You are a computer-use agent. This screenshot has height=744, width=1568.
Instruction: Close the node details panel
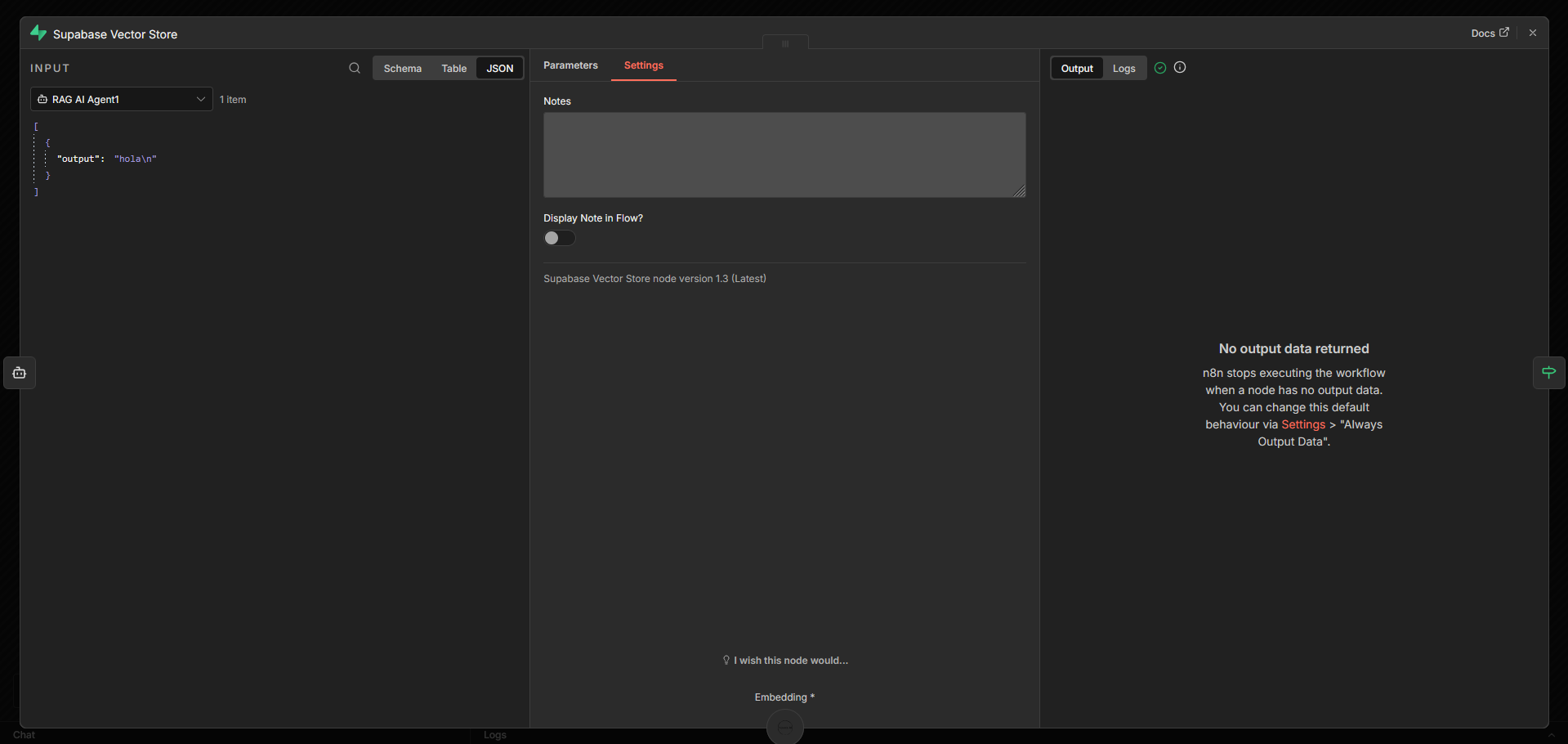tap(1533, 33)
